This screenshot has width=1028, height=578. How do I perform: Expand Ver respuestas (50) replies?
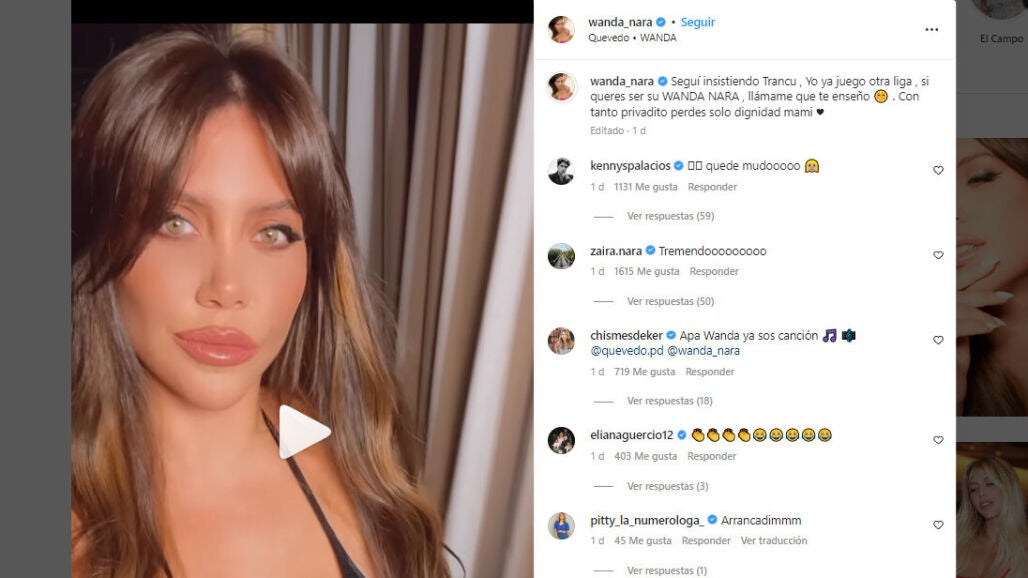point(670,301)
